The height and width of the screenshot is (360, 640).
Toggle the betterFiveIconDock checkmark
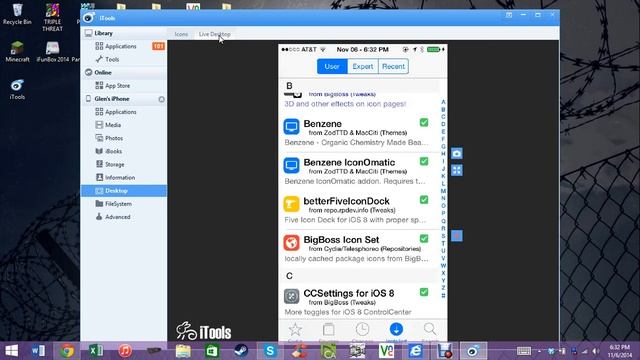click(x=424, y=200)
